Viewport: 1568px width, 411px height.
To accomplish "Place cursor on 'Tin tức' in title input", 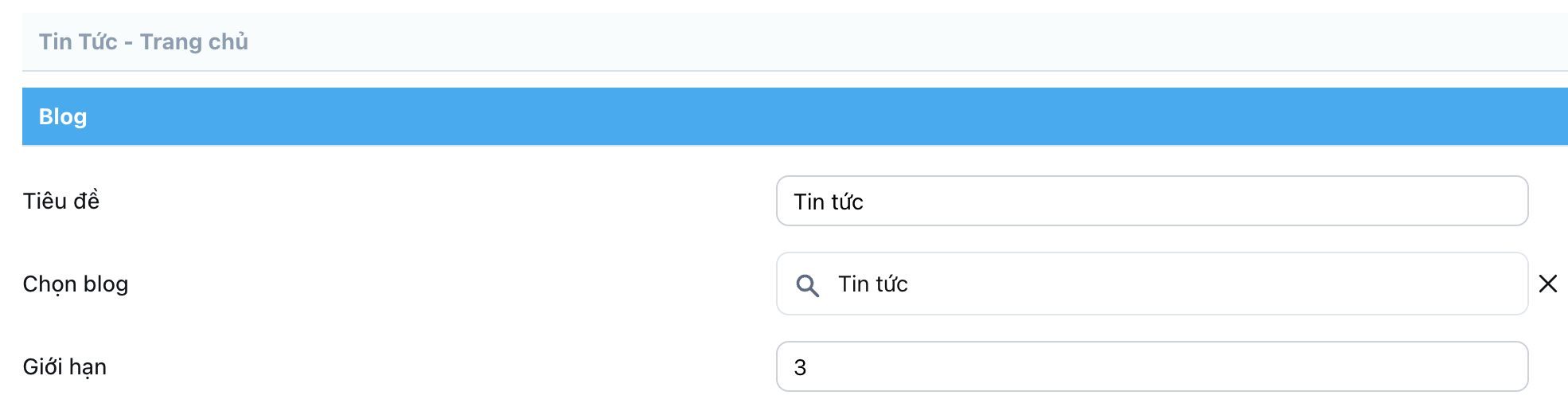I will click(x=828, y=202).
